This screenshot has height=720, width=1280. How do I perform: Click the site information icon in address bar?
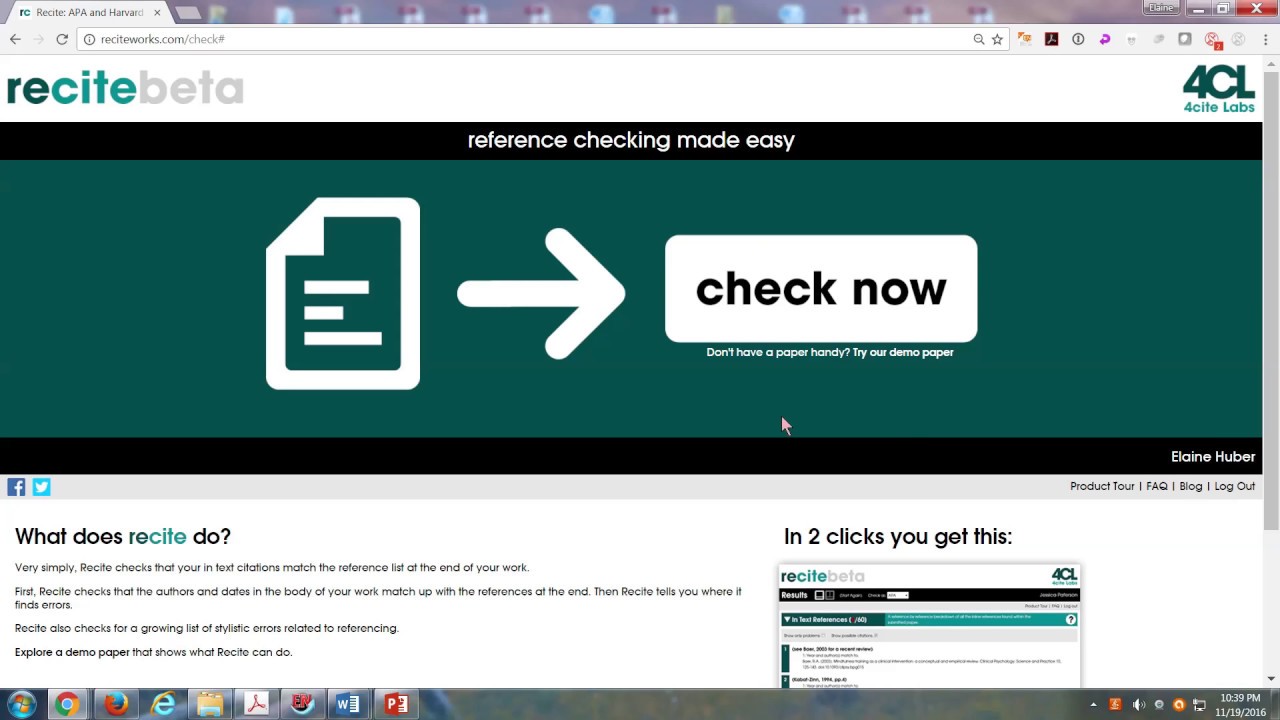pyautogui.click(x=89, y=39)
